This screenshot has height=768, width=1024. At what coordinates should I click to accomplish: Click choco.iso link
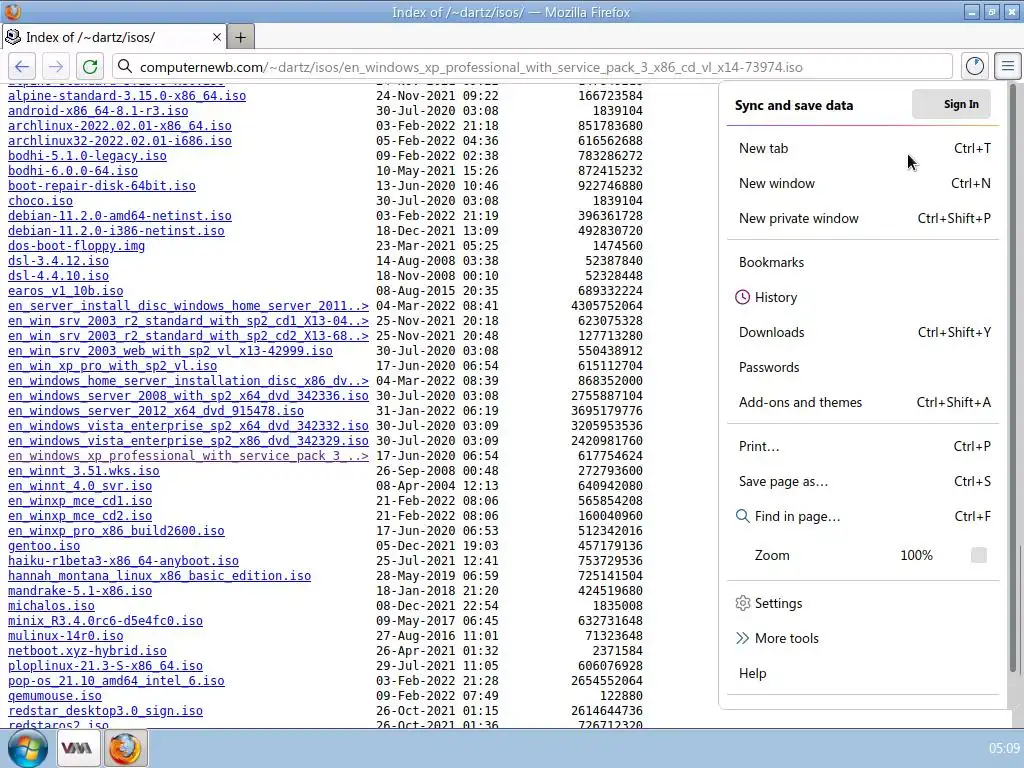pyautogui.click(x=40, y=201)
